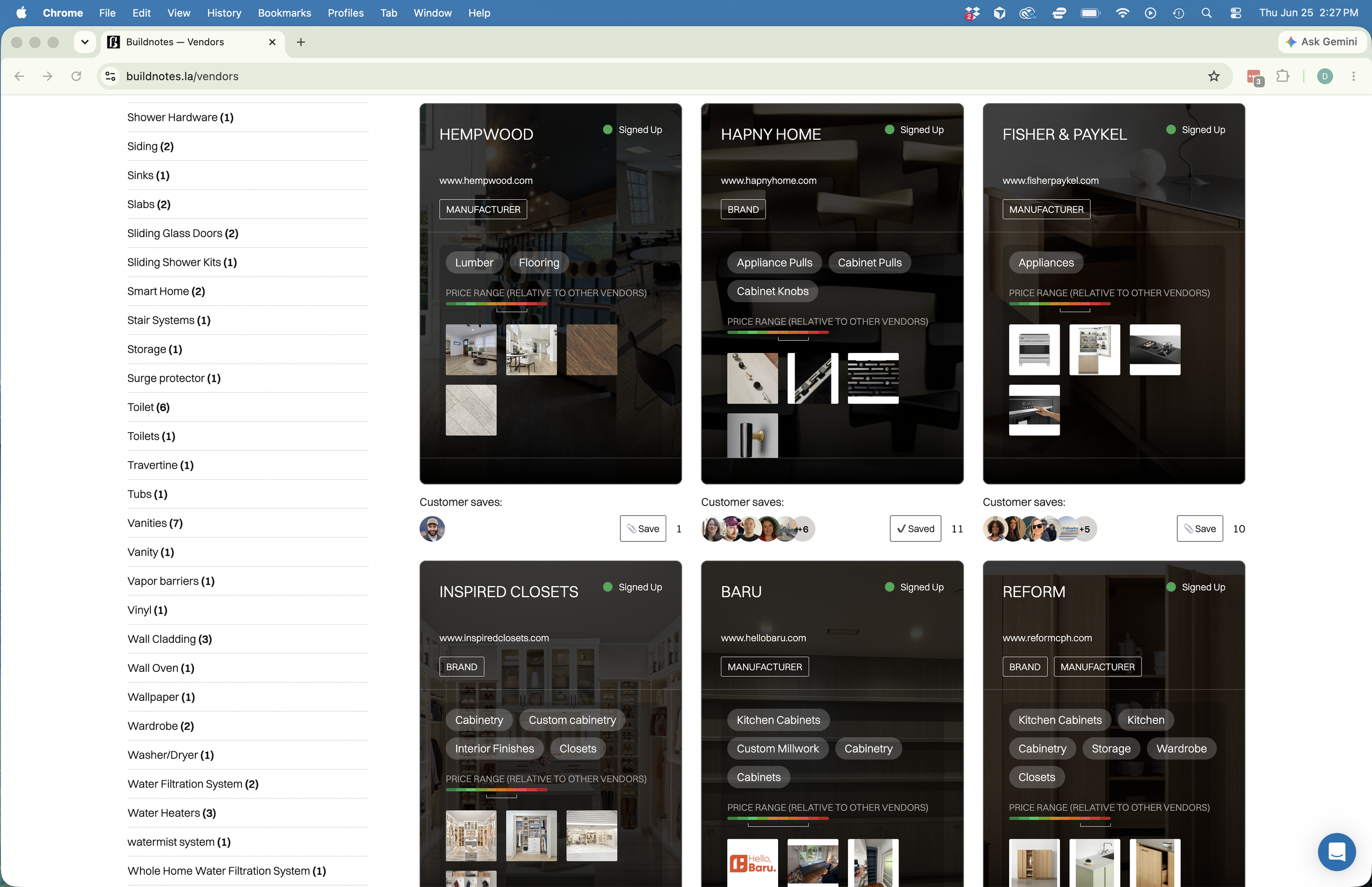Click Hapny Home price range bar
1372x887 pixels.
pos(777,333)
